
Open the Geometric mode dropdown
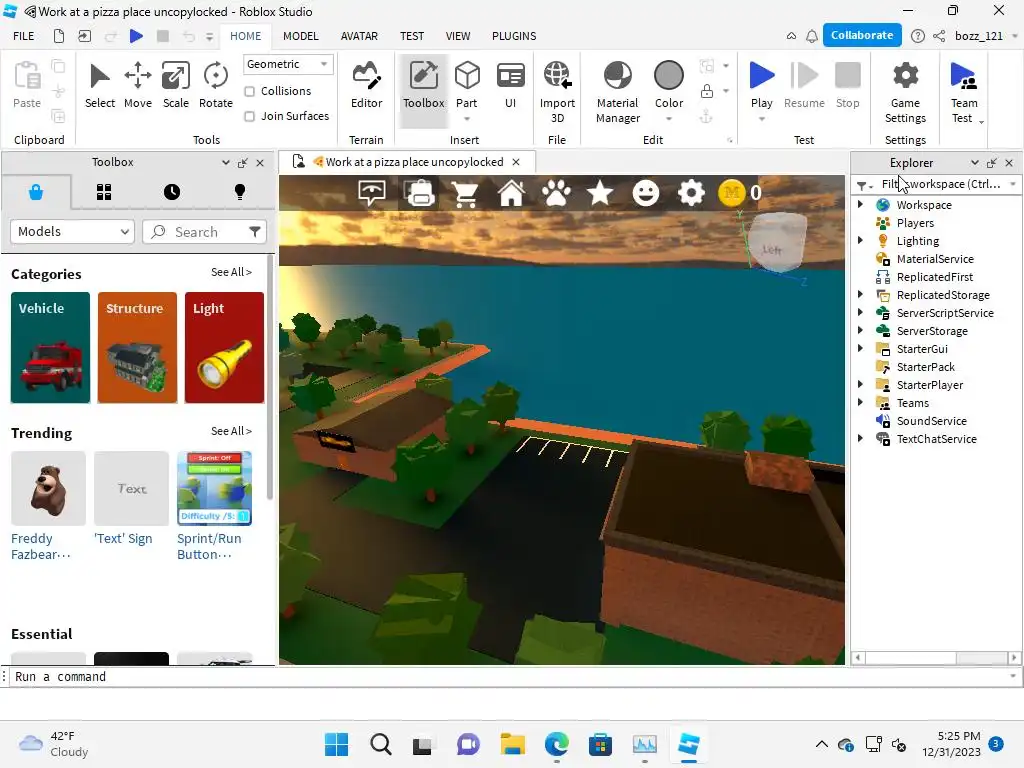288,64
